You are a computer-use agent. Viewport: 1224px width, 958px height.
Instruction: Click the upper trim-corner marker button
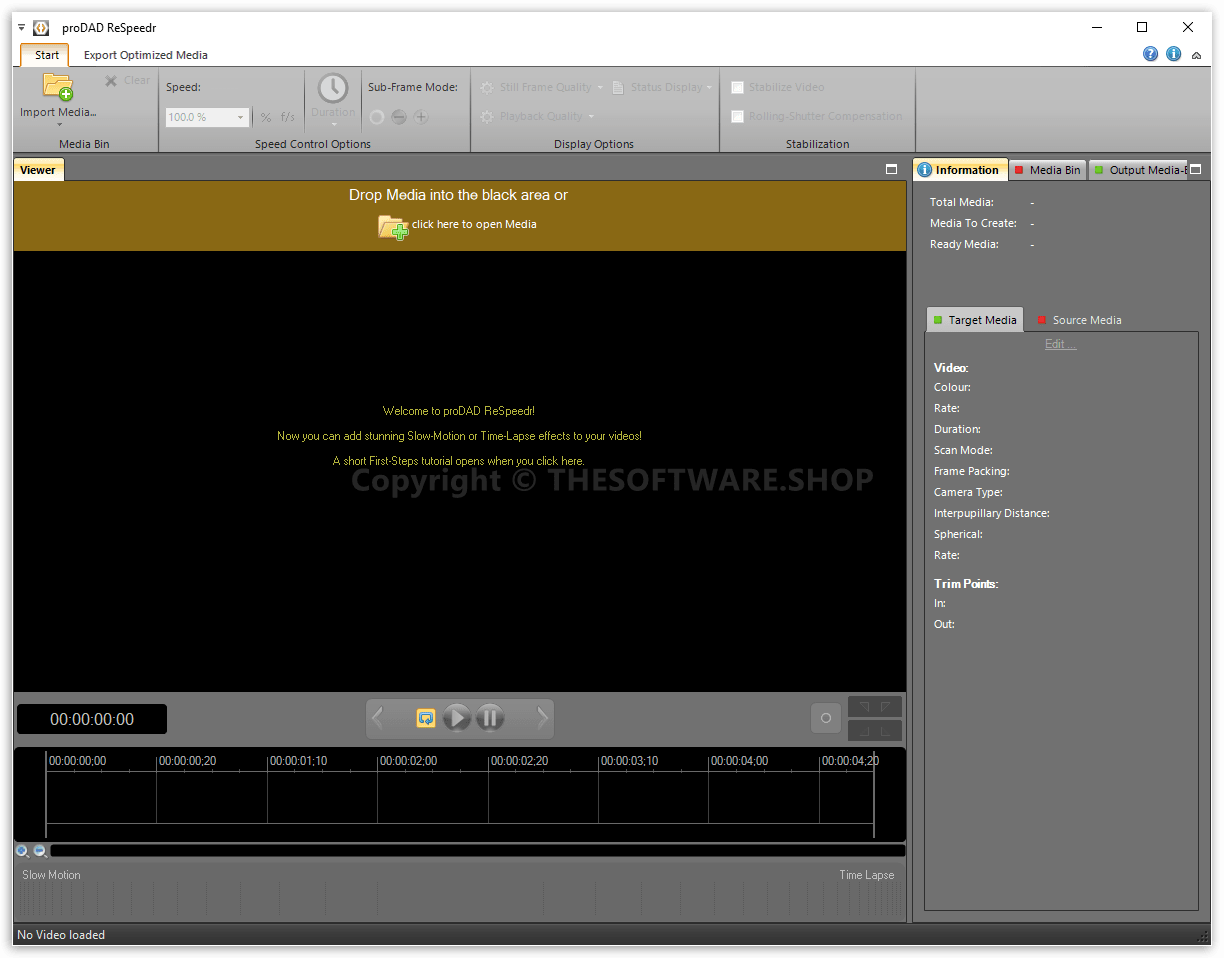pos(875,707)
